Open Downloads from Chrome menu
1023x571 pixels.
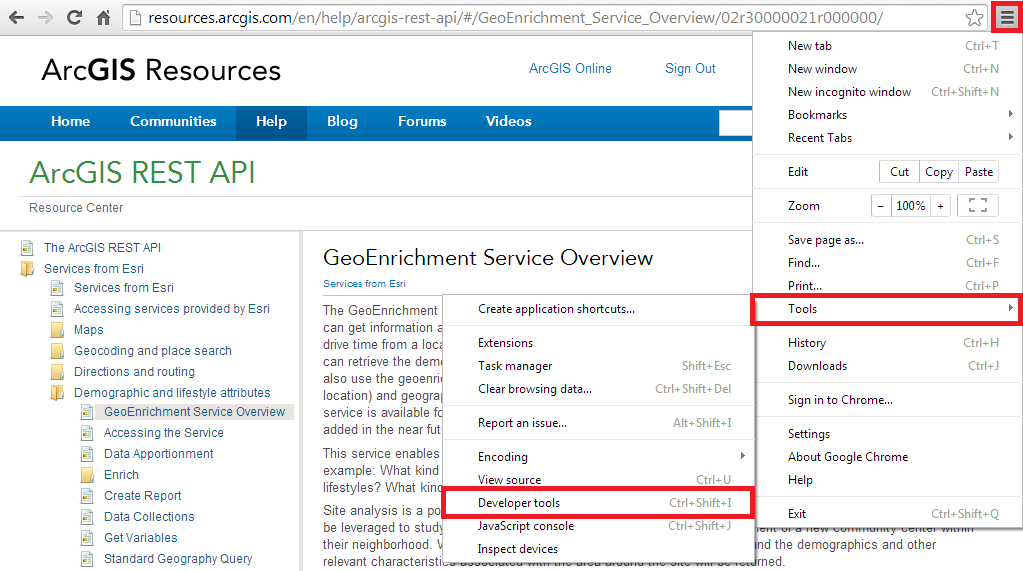point(887,366)
